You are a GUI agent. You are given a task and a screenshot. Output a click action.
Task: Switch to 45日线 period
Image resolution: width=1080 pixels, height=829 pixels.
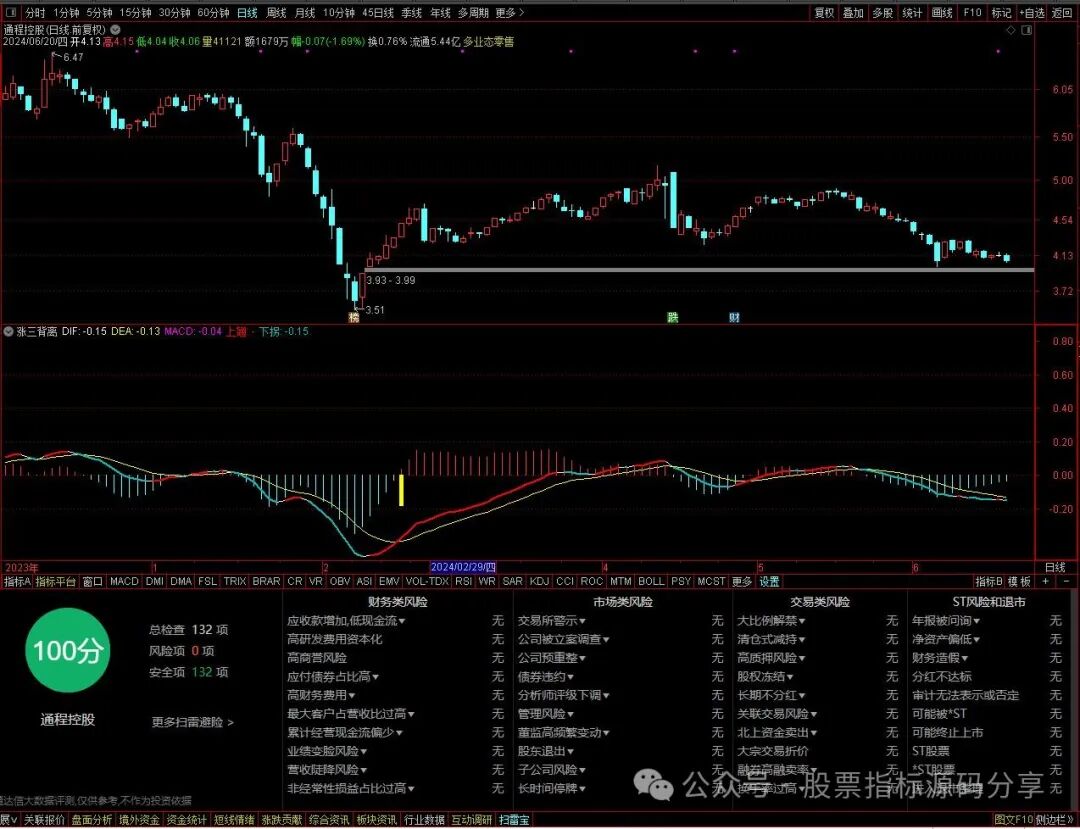[377, 12]
